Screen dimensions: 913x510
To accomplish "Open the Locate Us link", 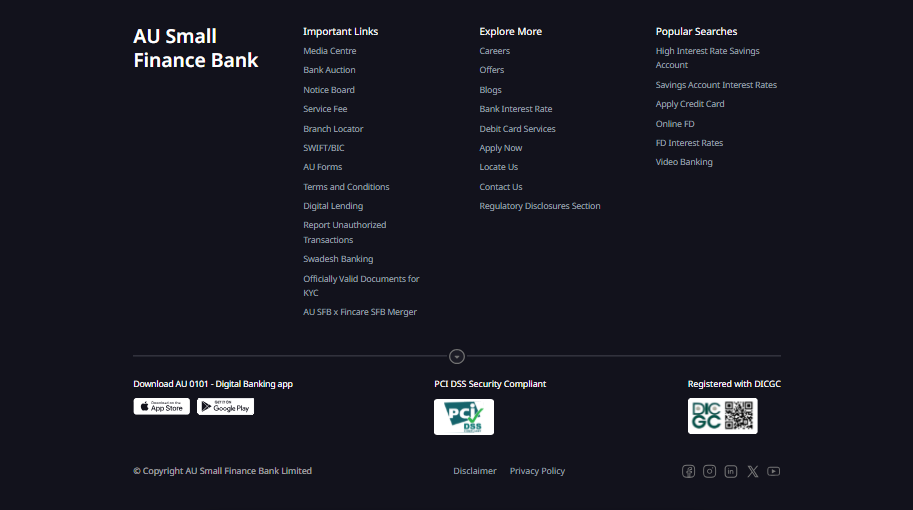I will click(498, 167).
